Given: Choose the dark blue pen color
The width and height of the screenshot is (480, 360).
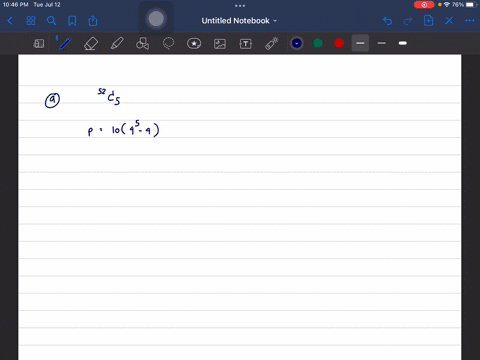Looking at the screenshot, I should click(297, 43).
